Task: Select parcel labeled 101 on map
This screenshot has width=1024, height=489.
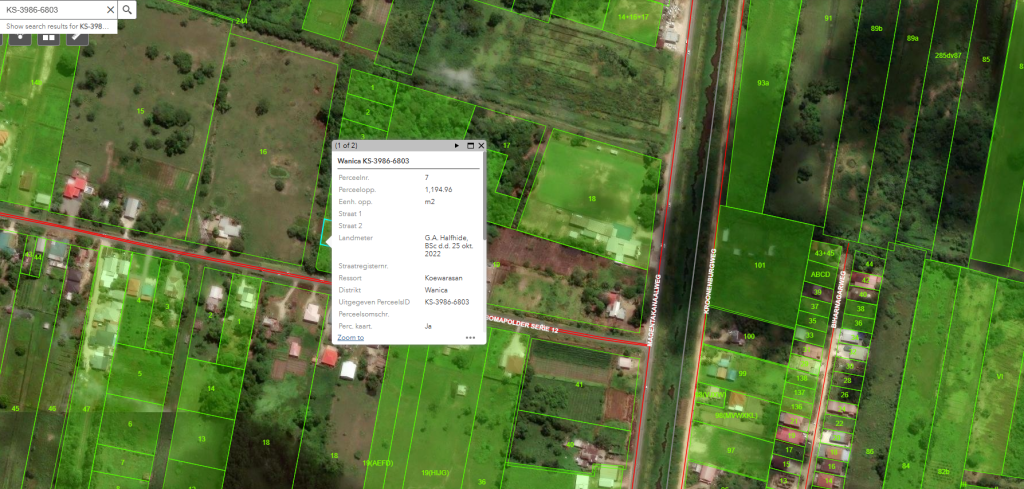Action: click(x=760, y=265)
